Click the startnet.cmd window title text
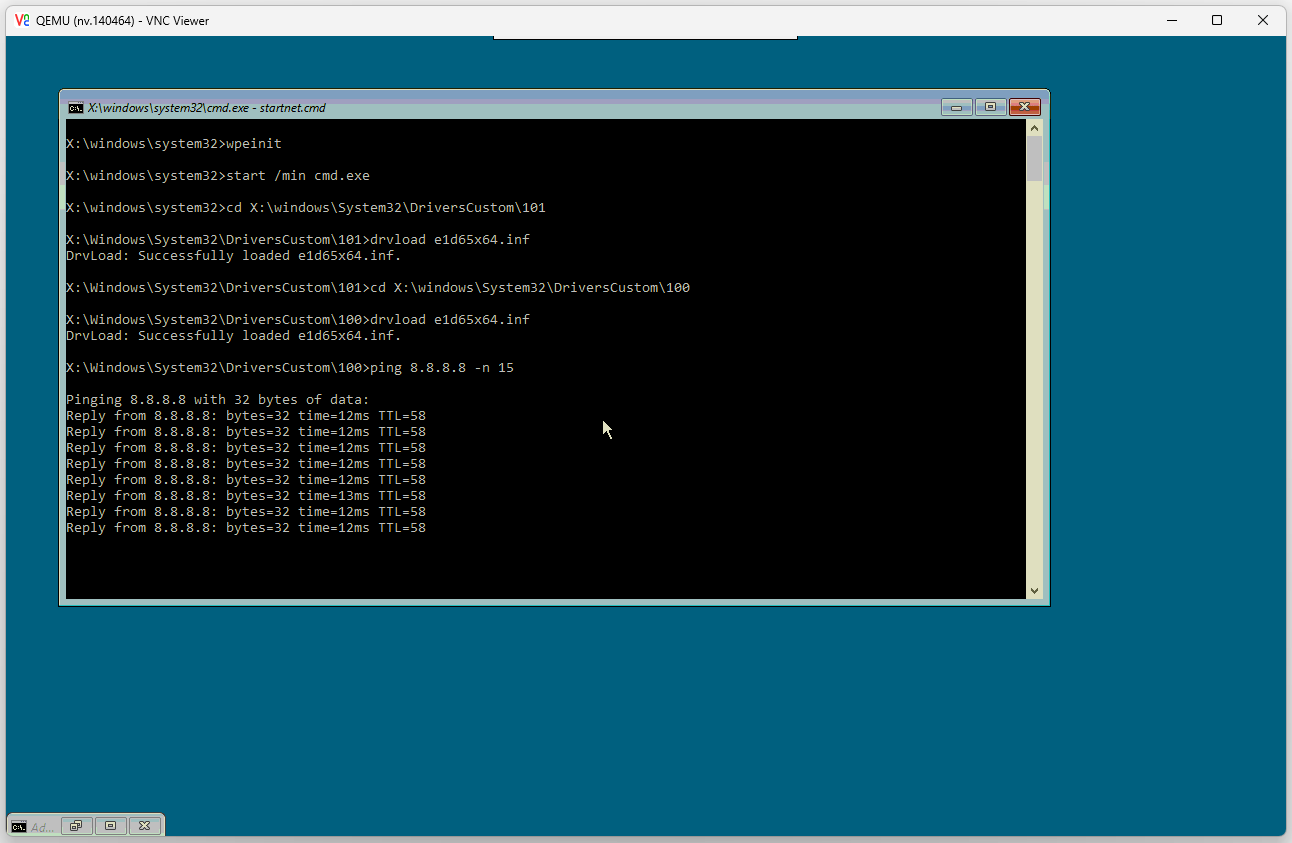1292x843 pixels. 206,108
